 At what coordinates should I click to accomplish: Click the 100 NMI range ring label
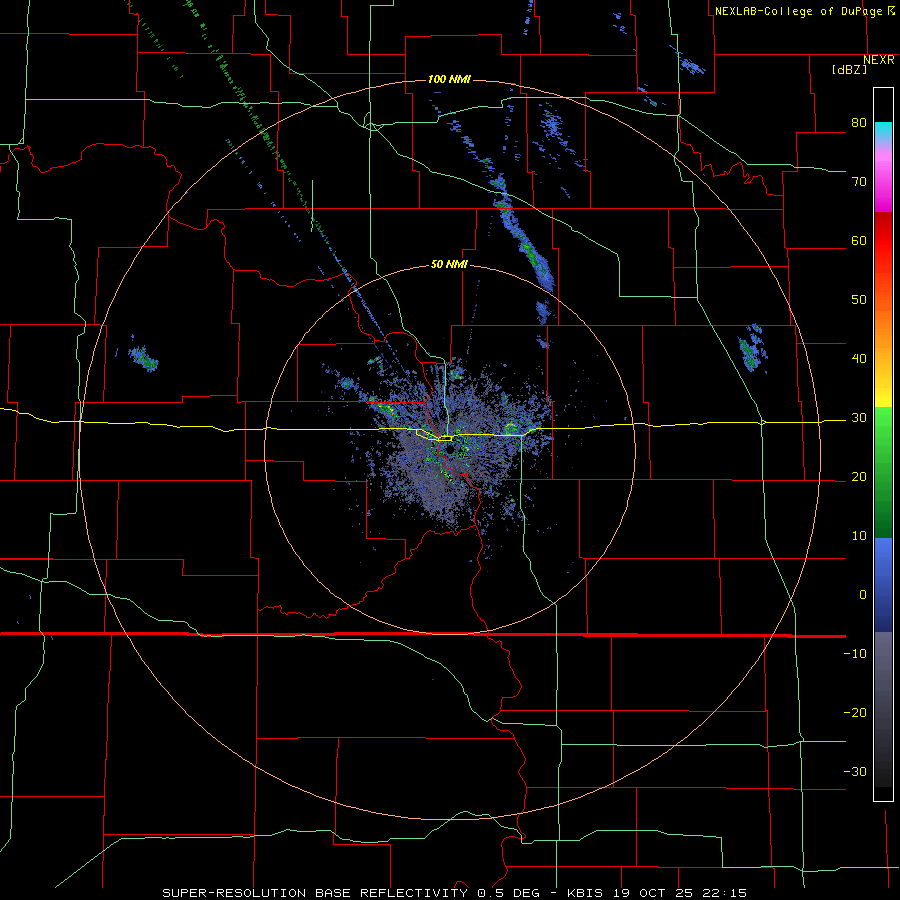pyautogui.click(x=449, y=79)
